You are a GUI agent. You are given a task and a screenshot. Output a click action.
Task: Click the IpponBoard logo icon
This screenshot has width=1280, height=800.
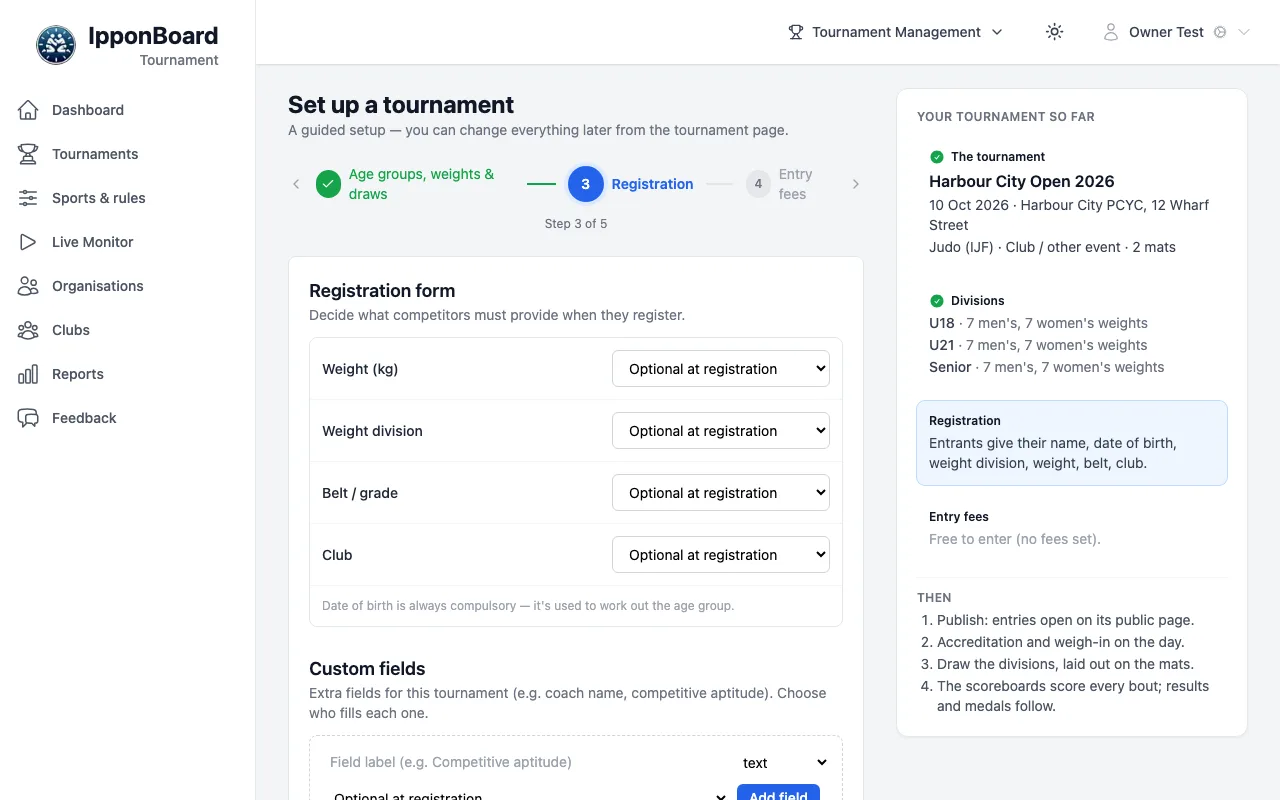click(x=56, y=45)
